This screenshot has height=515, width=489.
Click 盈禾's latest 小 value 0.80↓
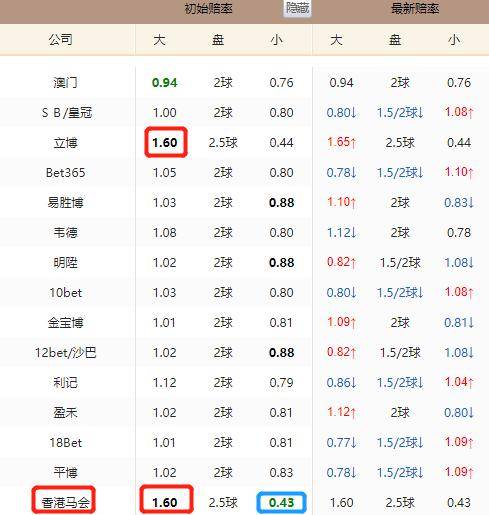459,413
